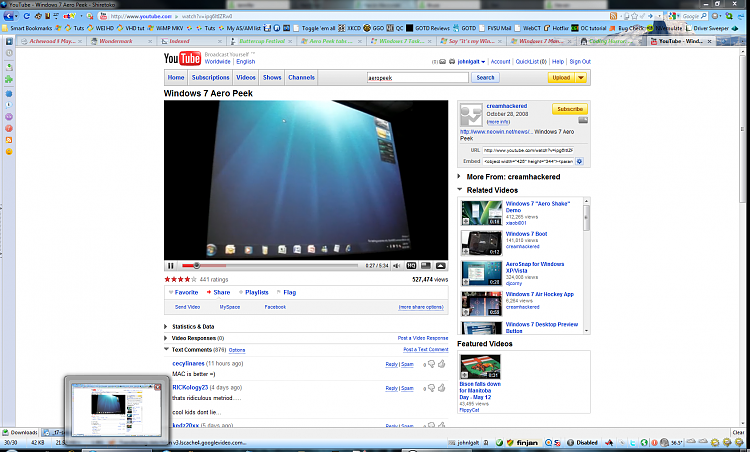Post a Text Comment link
This screenshot has width=750, height=452.
426,350
